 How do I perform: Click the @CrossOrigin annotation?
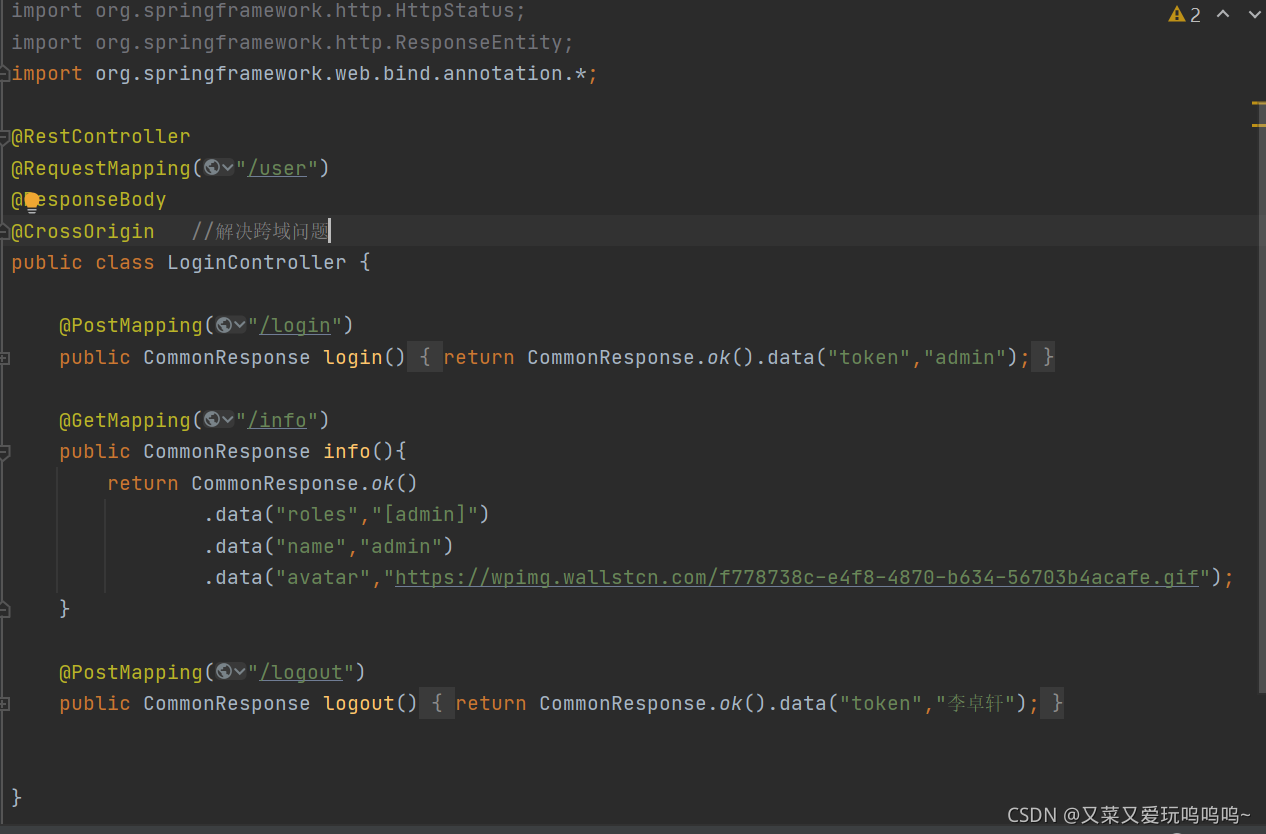click(83, 231)
